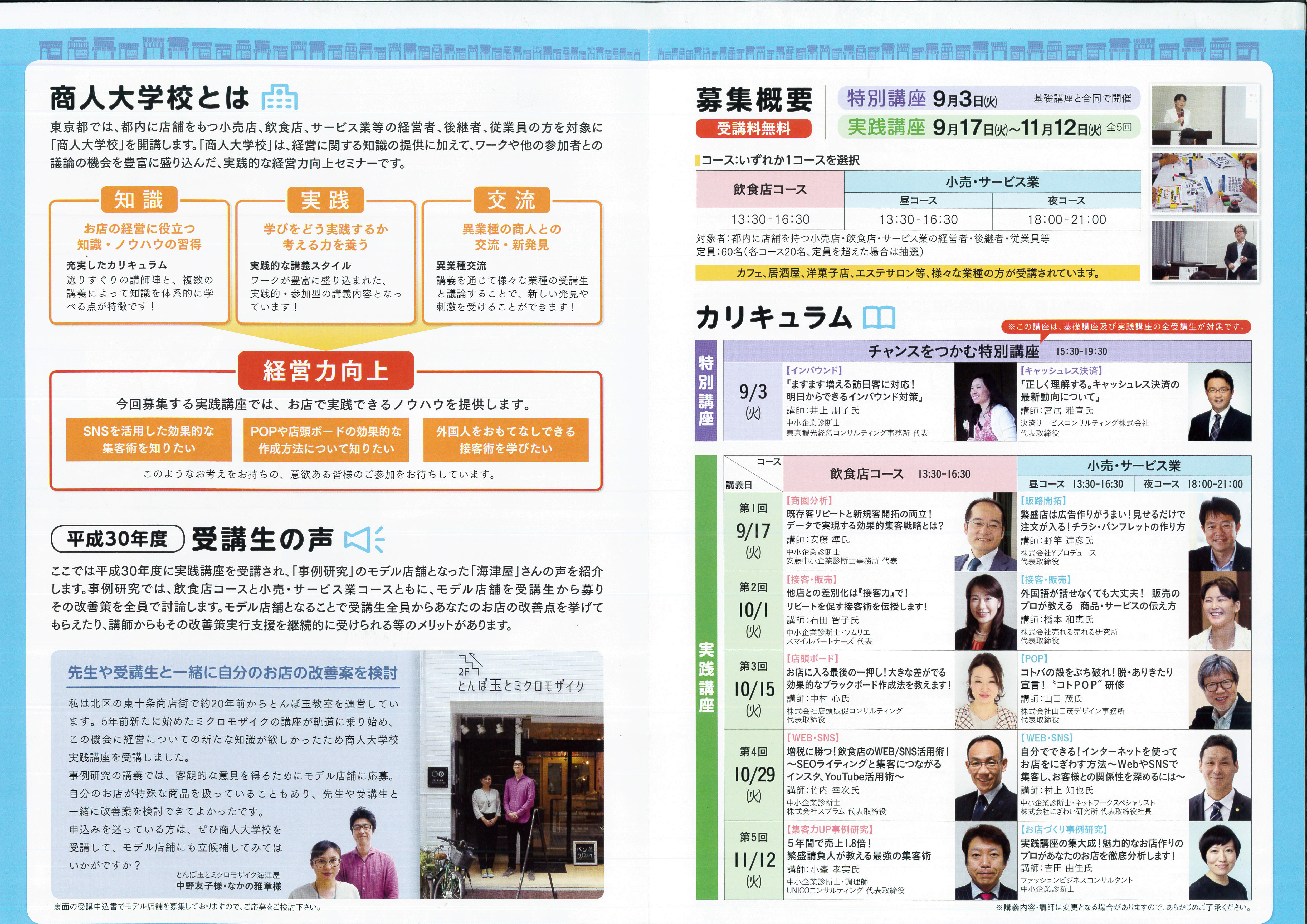The image size is (1307, 924).
Task: Click the lecturer-at-podium photo thumbnail
Action: coord(1204,116)
